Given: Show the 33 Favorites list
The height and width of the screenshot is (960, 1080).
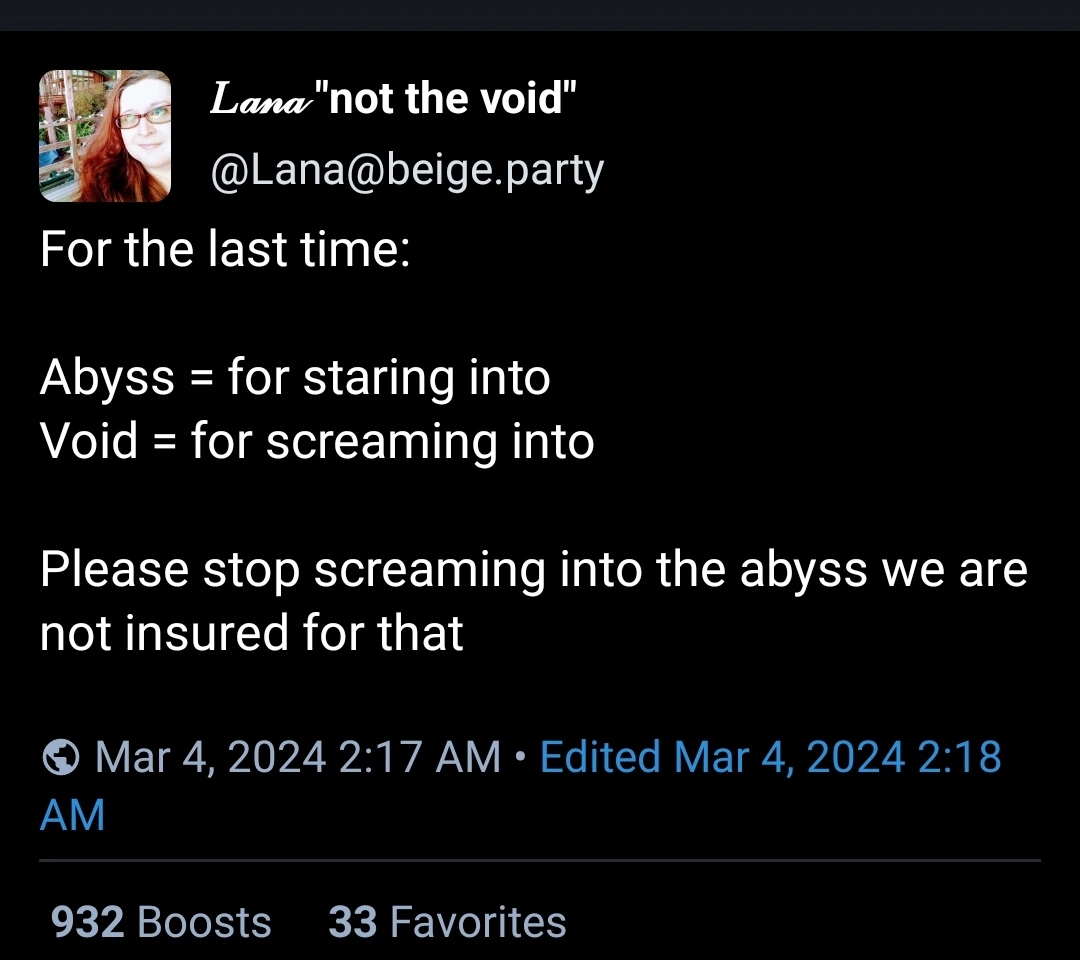Looking at the screenshot, I should [x=447, y=922].
